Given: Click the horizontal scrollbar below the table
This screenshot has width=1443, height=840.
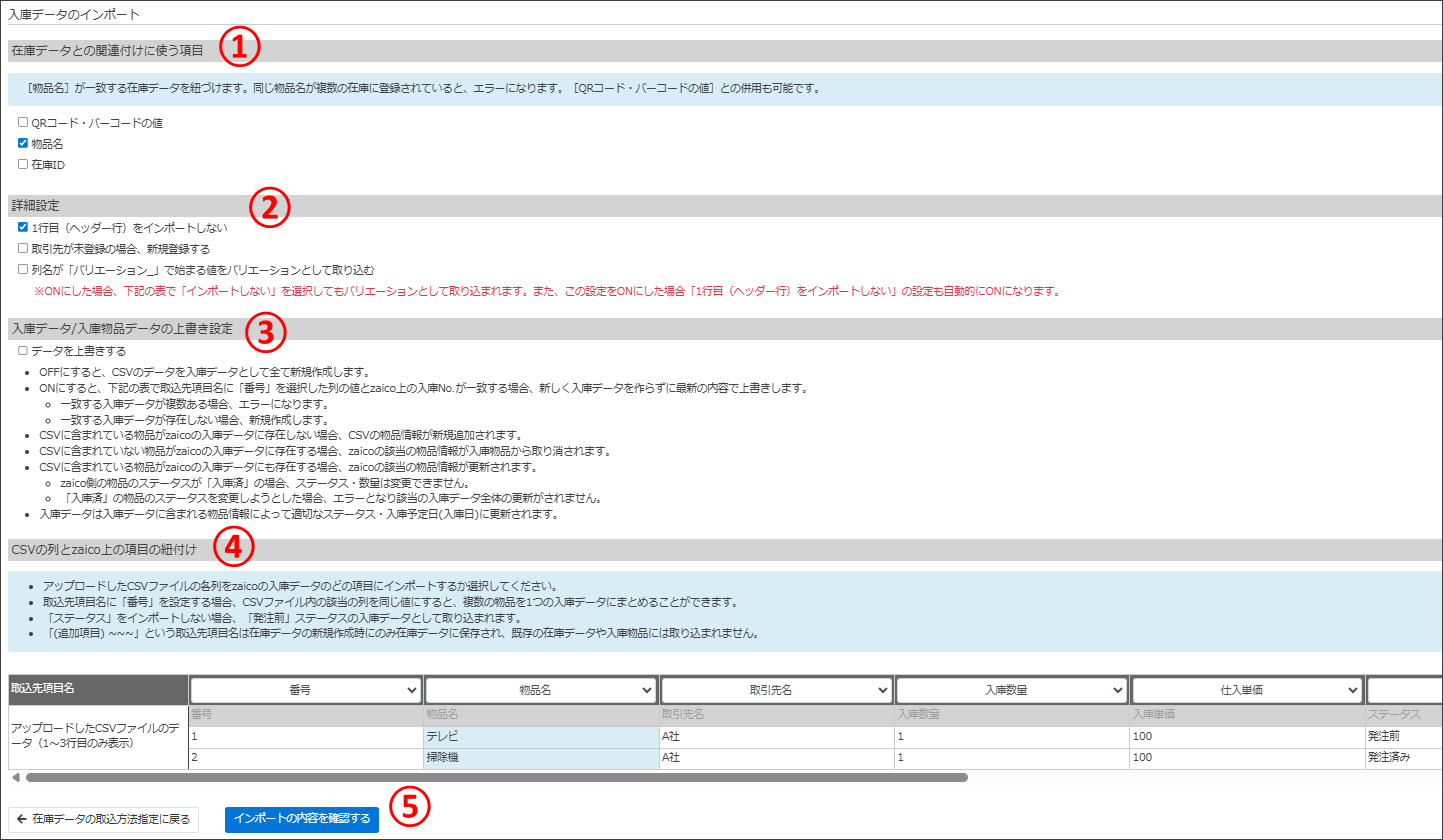Looking at the screenshot, I should tap(500, 775).
